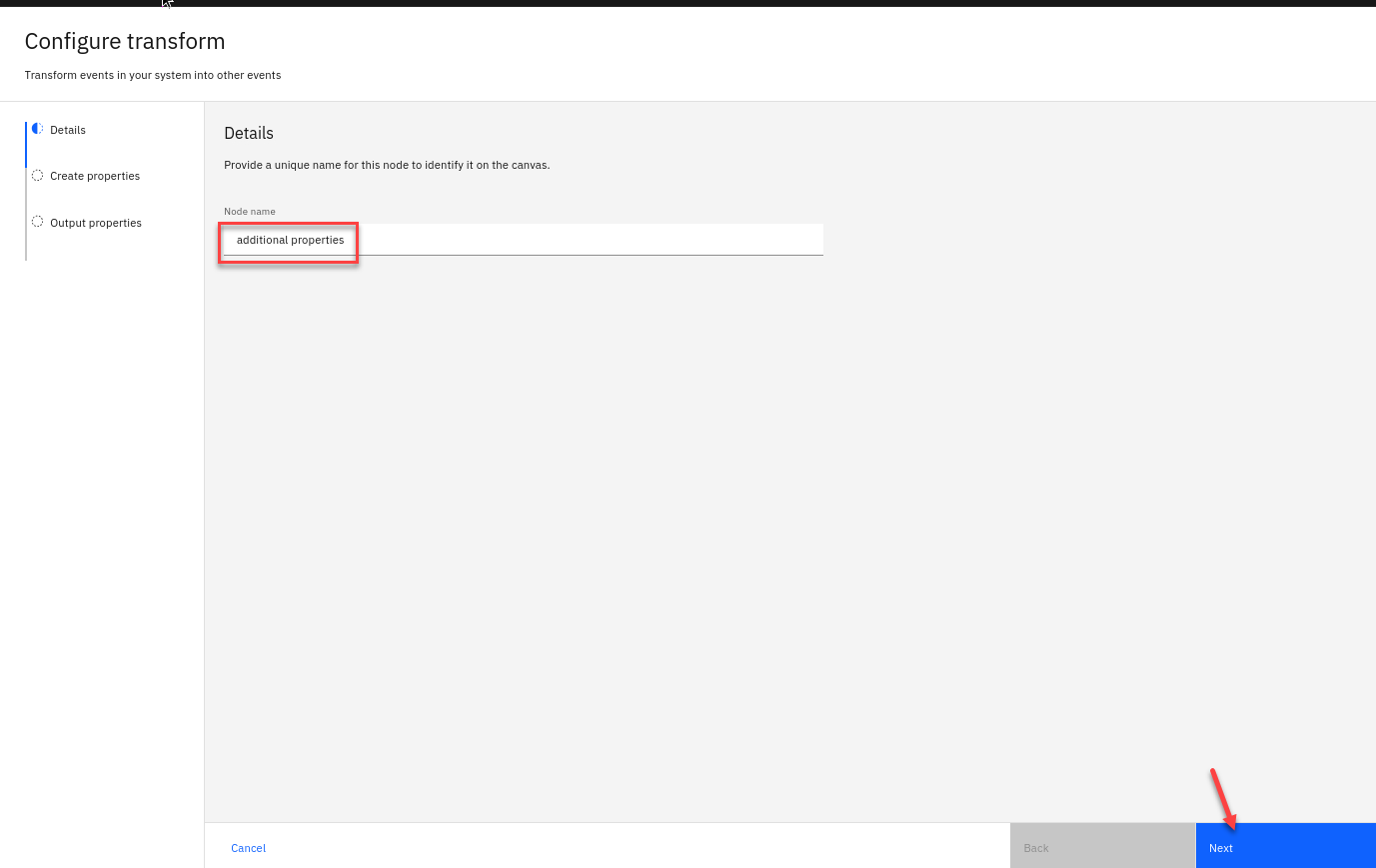
Task: Click the 'Provide a unique name' description text
Action: coord(387,165)
